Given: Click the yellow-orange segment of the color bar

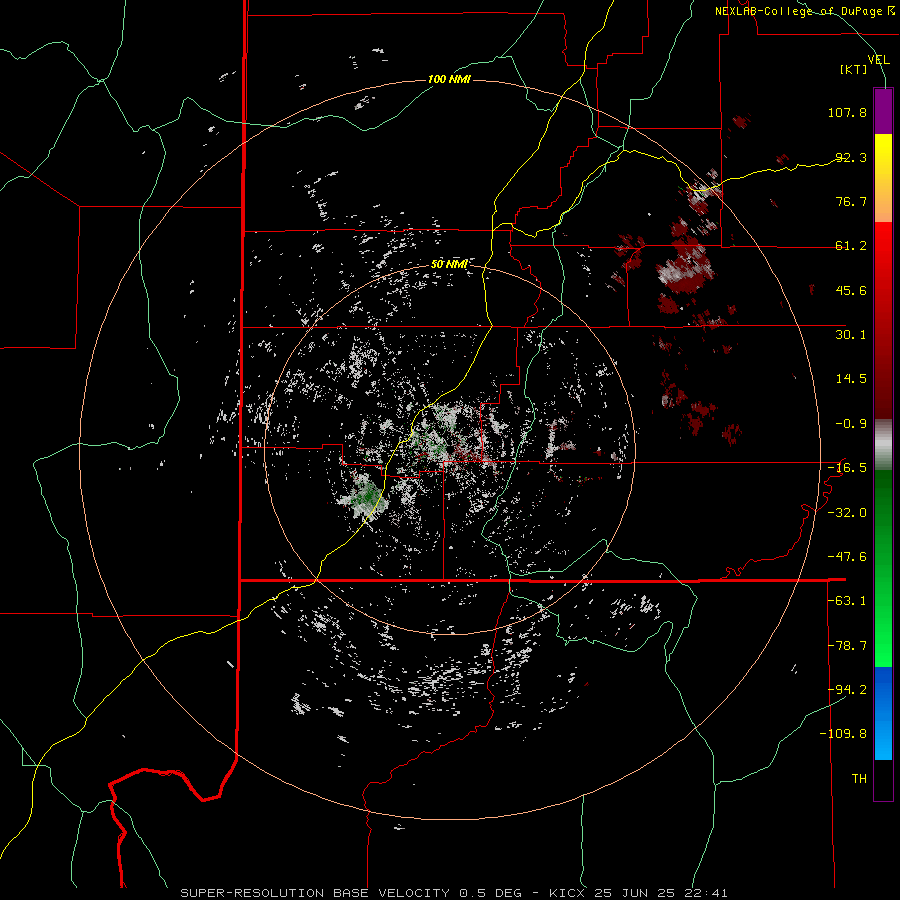Looking at the screenshot, I should pyautogui.click(x=883, y=178).
